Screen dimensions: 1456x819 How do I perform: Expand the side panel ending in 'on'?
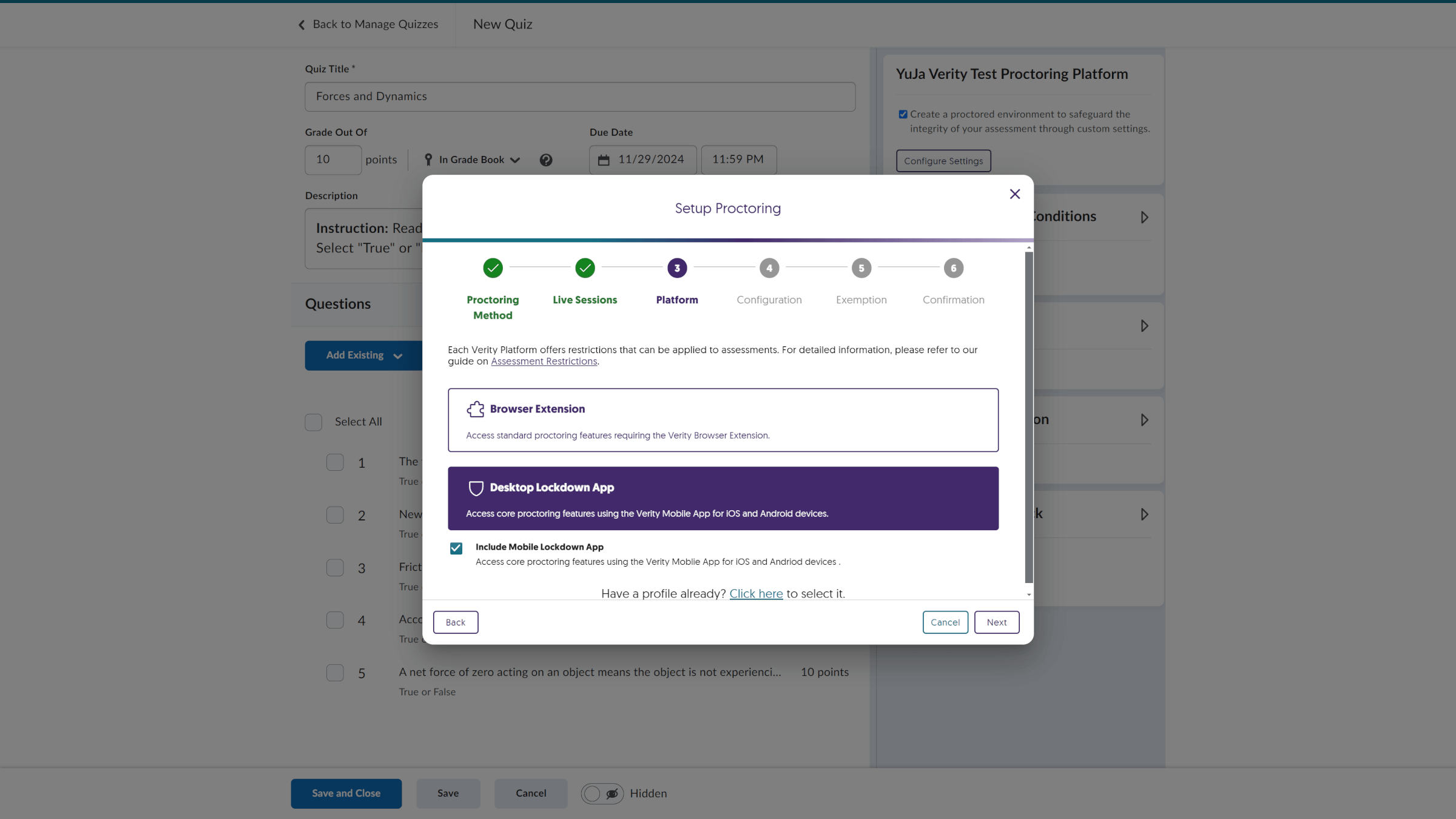point(1144,420)
